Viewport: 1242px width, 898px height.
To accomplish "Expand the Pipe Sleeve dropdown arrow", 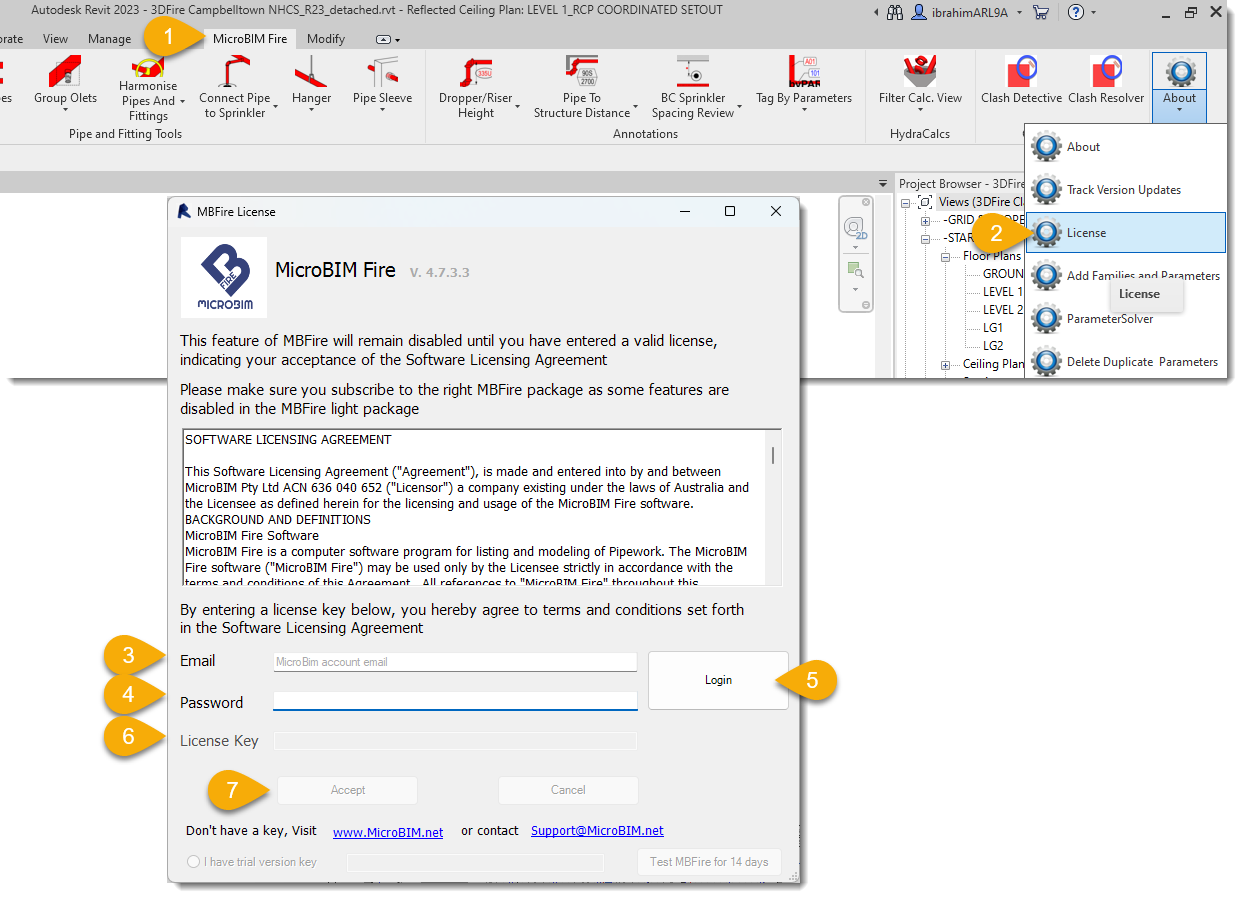I will tap(382, 110).
